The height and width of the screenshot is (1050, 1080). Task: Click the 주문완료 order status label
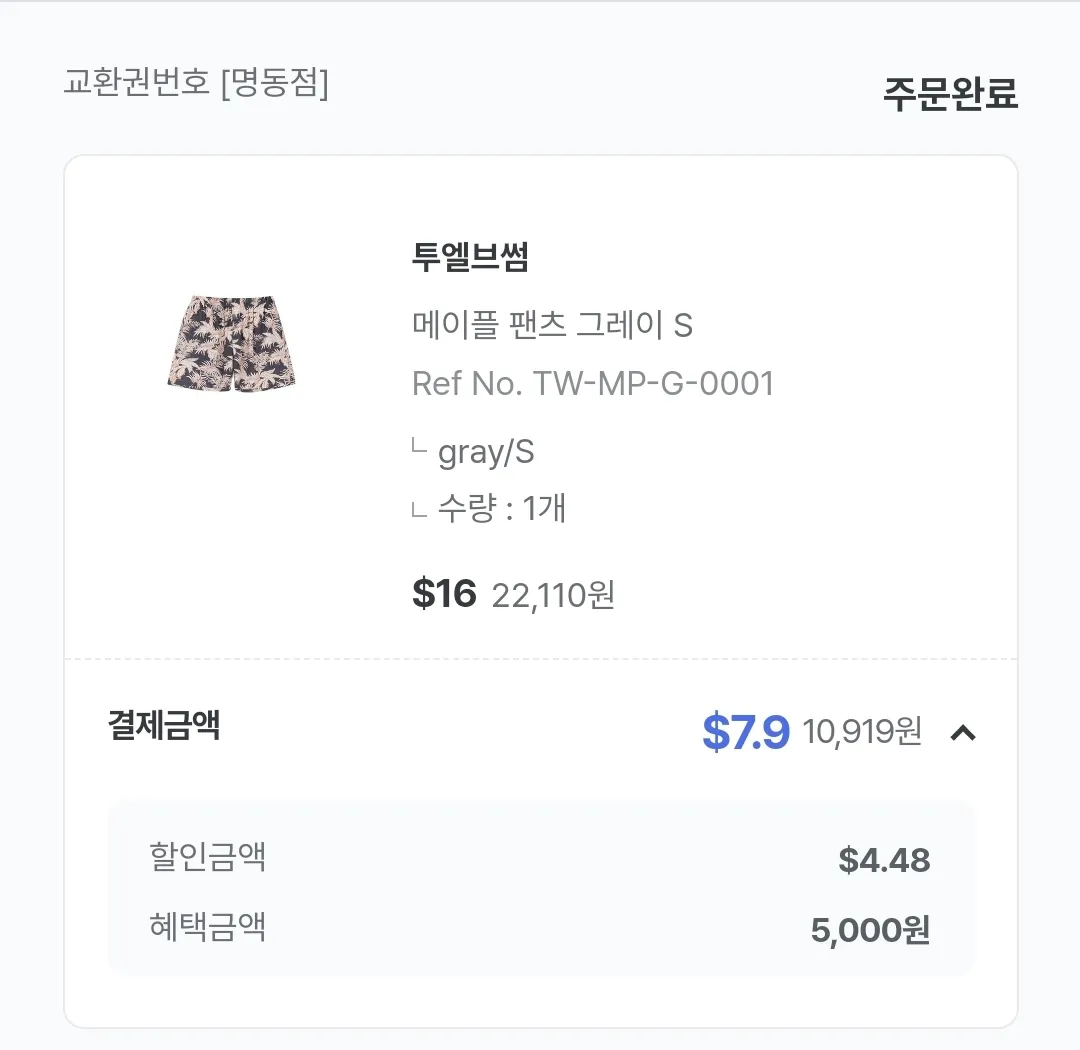tap(950, 93)
